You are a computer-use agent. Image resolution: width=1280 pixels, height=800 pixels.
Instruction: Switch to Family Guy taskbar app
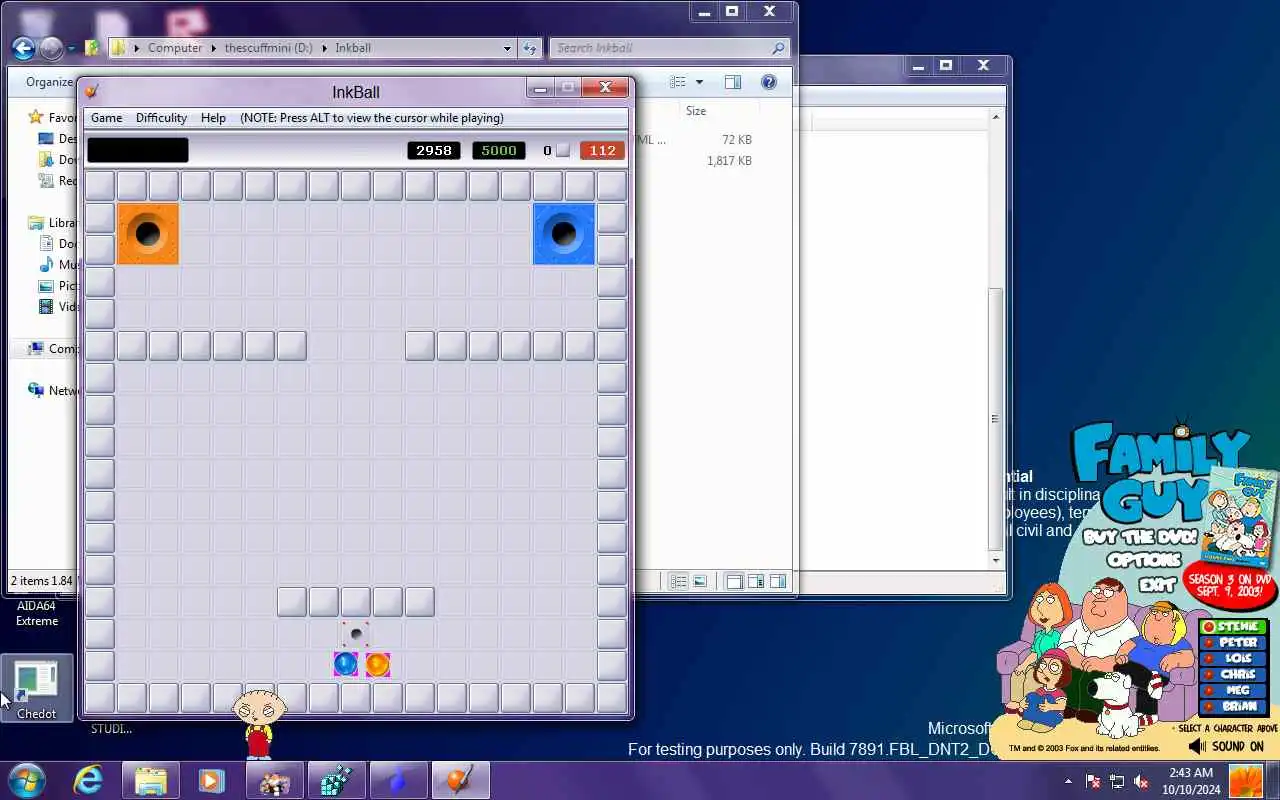(274, 781)
